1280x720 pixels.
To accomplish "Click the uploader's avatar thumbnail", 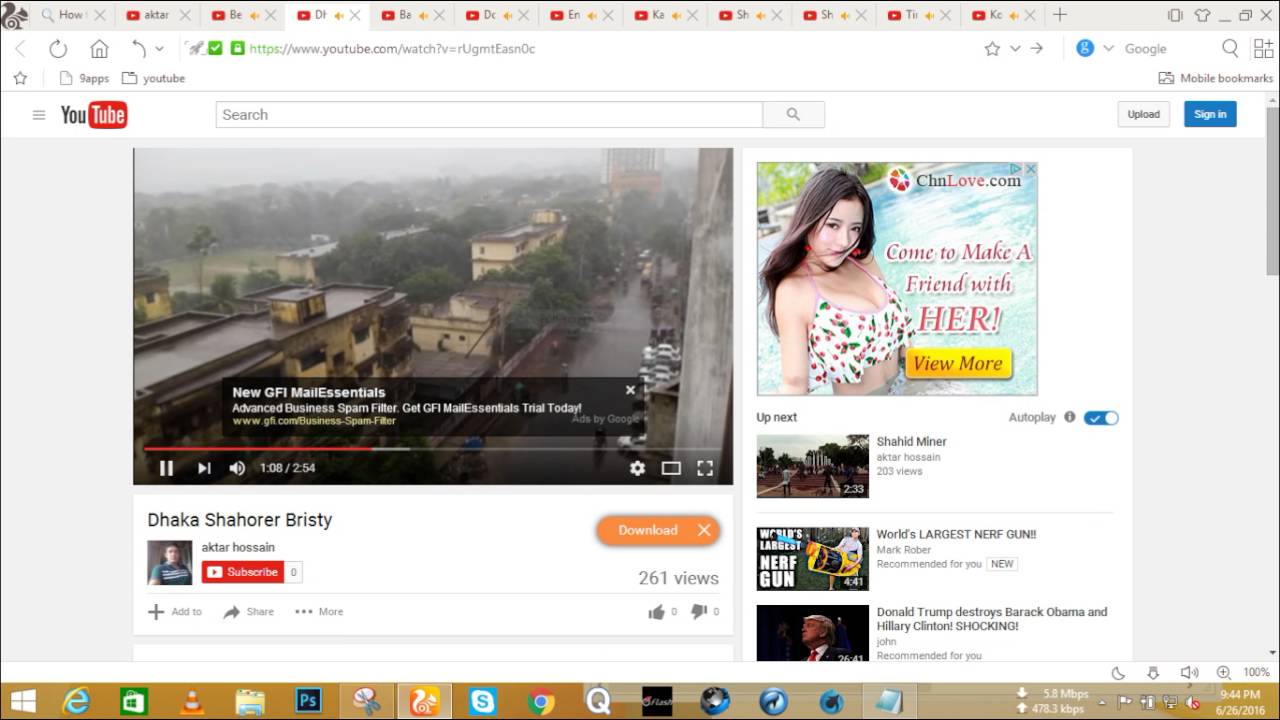I will pos(170,563).
